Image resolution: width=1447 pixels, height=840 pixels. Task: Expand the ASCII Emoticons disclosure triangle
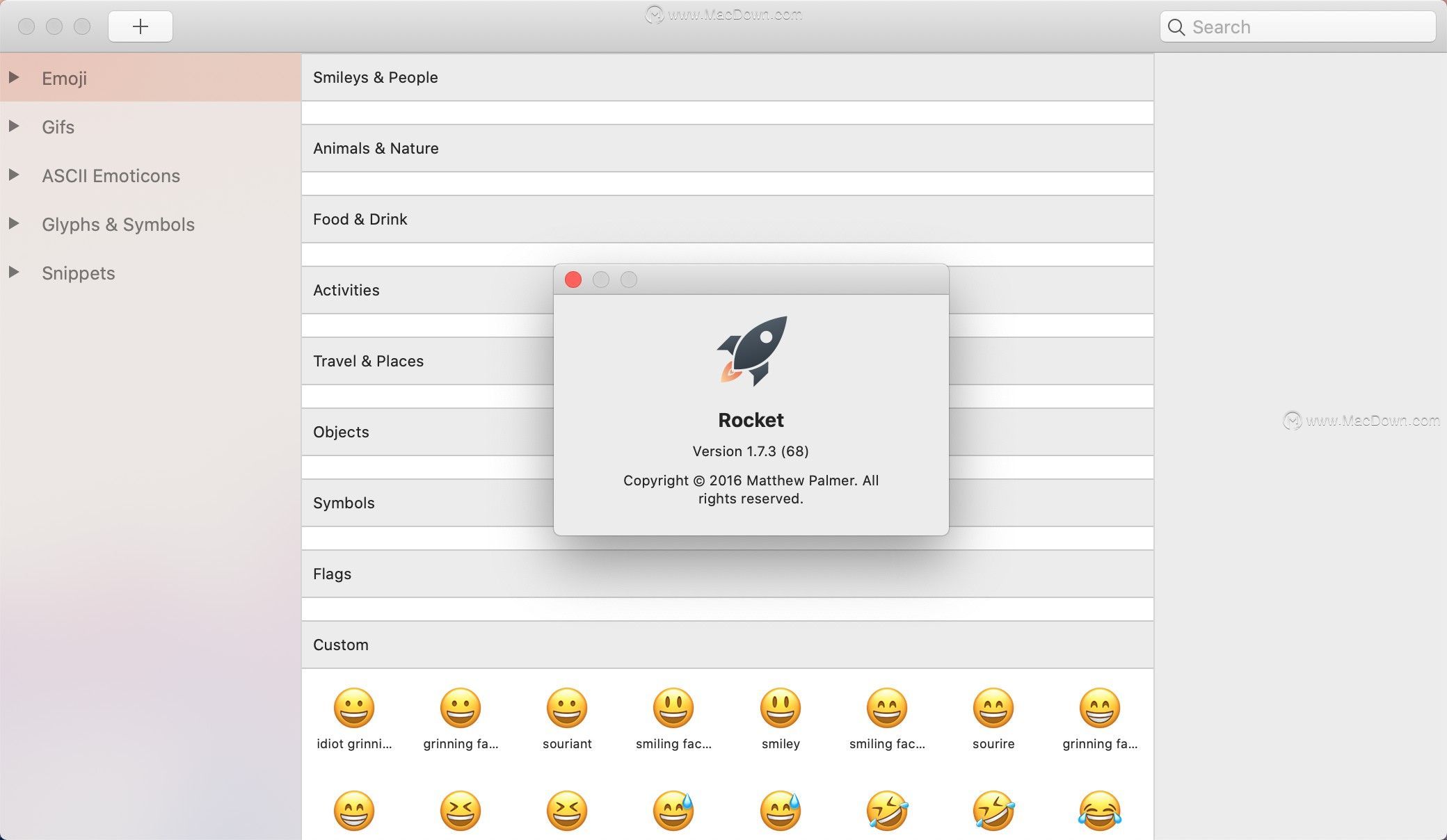(x=13, y=175)
